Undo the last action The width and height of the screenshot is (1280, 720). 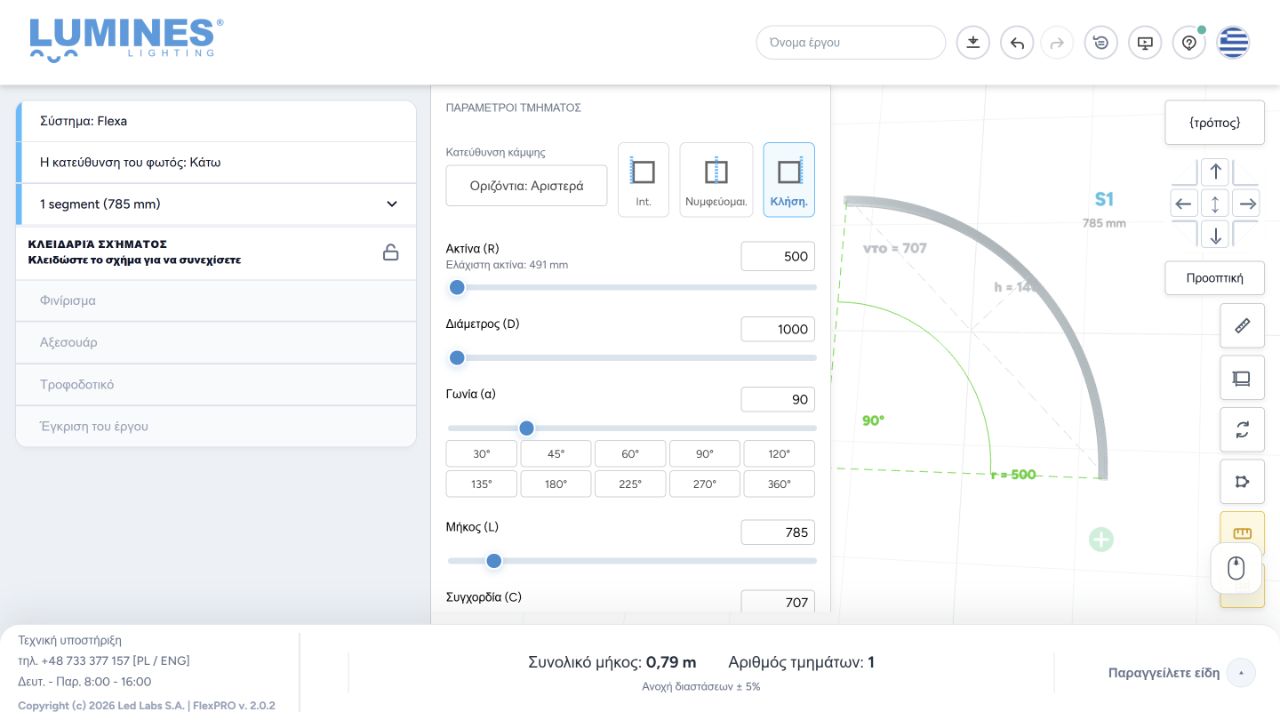[1017, 43]
